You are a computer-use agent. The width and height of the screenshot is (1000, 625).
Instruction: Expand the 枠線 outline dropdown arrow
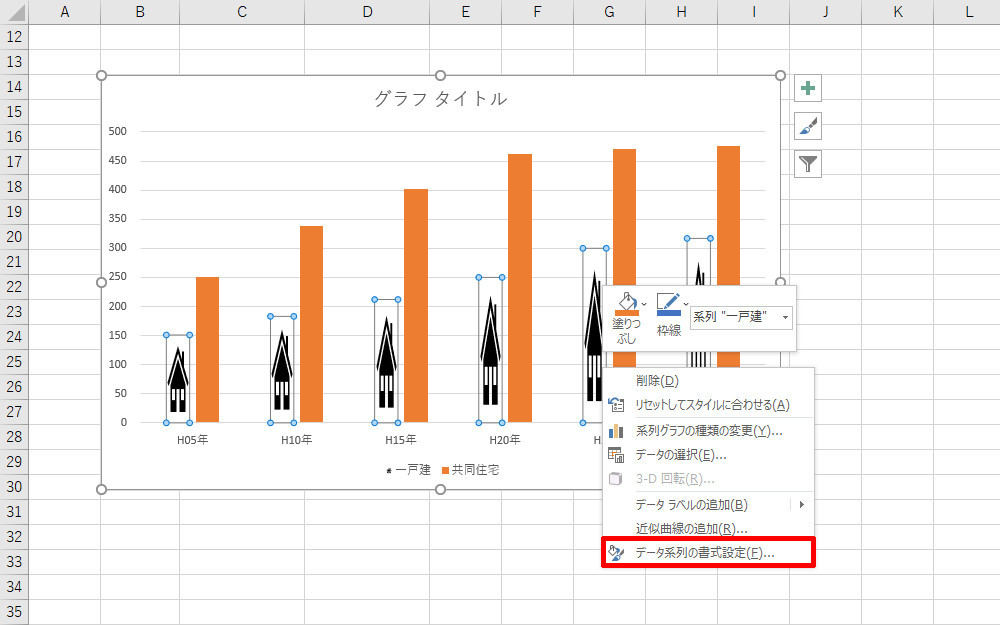(686, 304)
